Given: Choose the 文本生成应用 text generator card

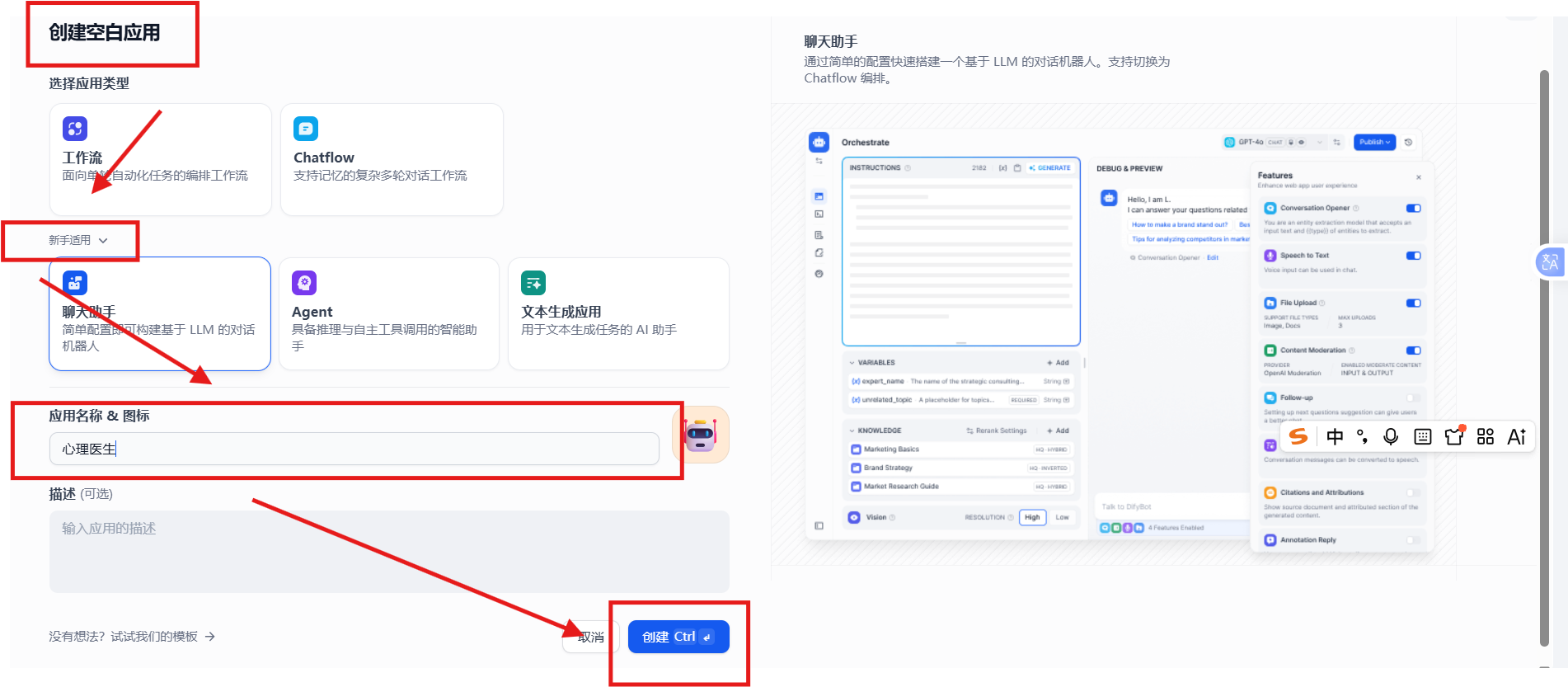Looking at the screenshot, I should (x=618, y=313).
